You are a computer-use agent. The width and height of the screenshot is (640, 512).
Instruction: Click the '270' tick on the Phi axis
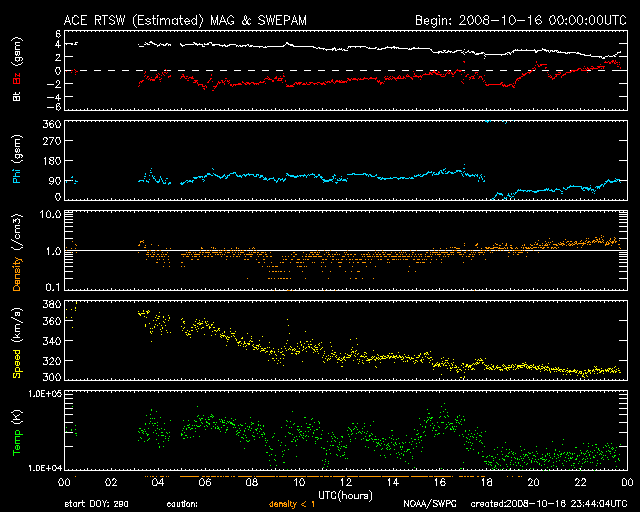click(52, 141)
